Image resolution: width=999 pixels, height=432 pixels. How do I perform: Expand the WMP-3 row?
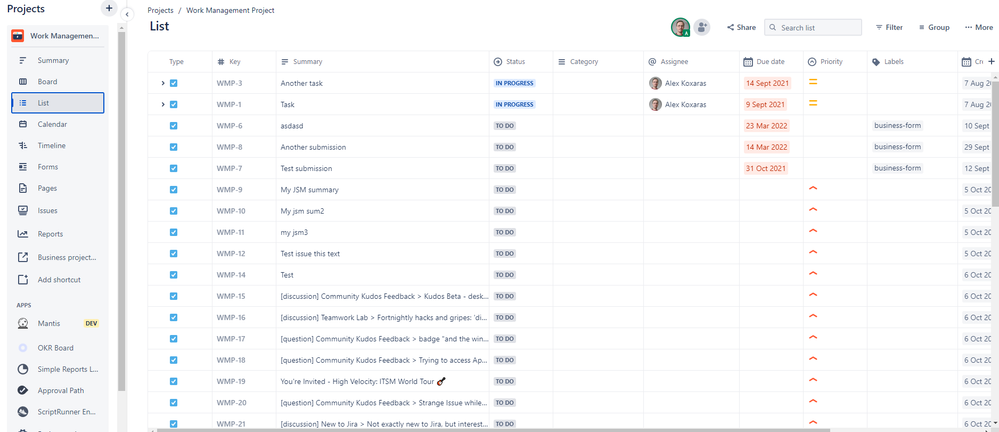coord(163,83)
